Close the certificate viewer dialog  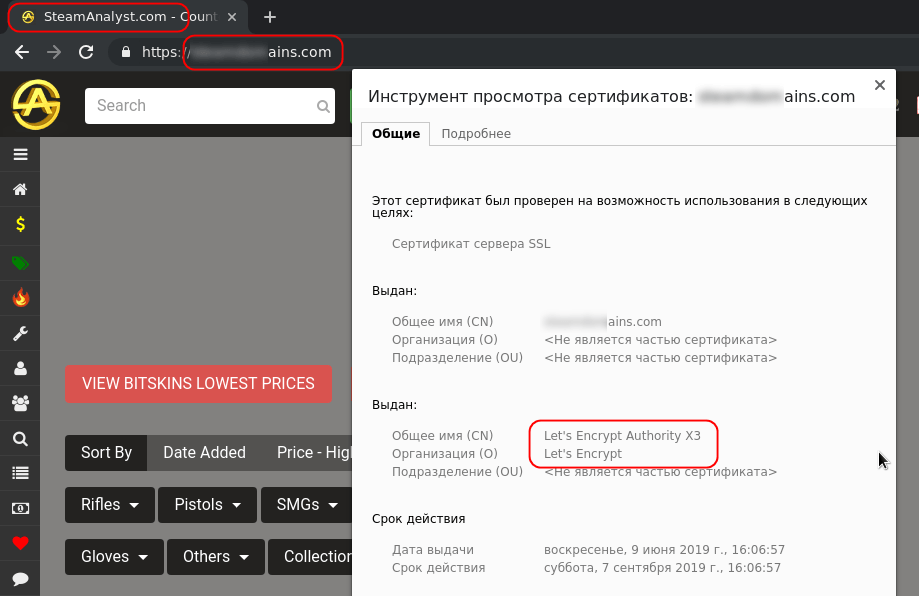click(880, 85)
